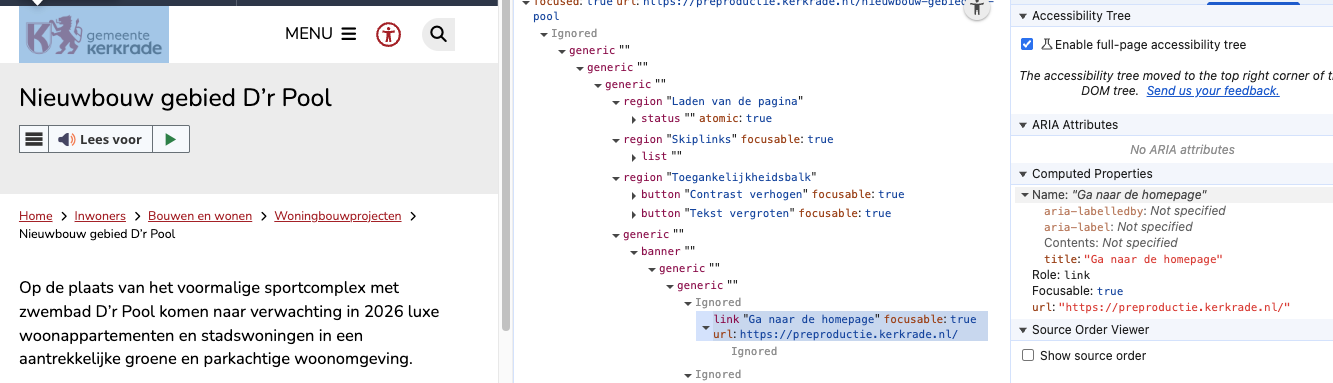Viewport: 1333px width, 383px height.
Task: Click the Send us your feedback link
Action: pos(1213,91)
